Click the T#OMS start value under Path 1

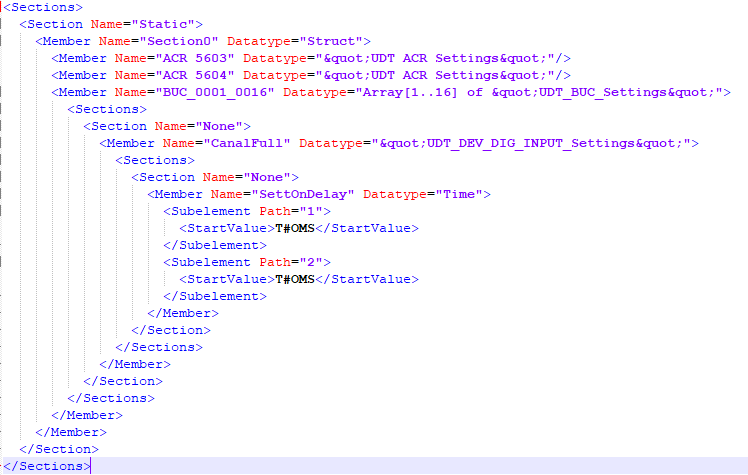(x=295, y=228)
